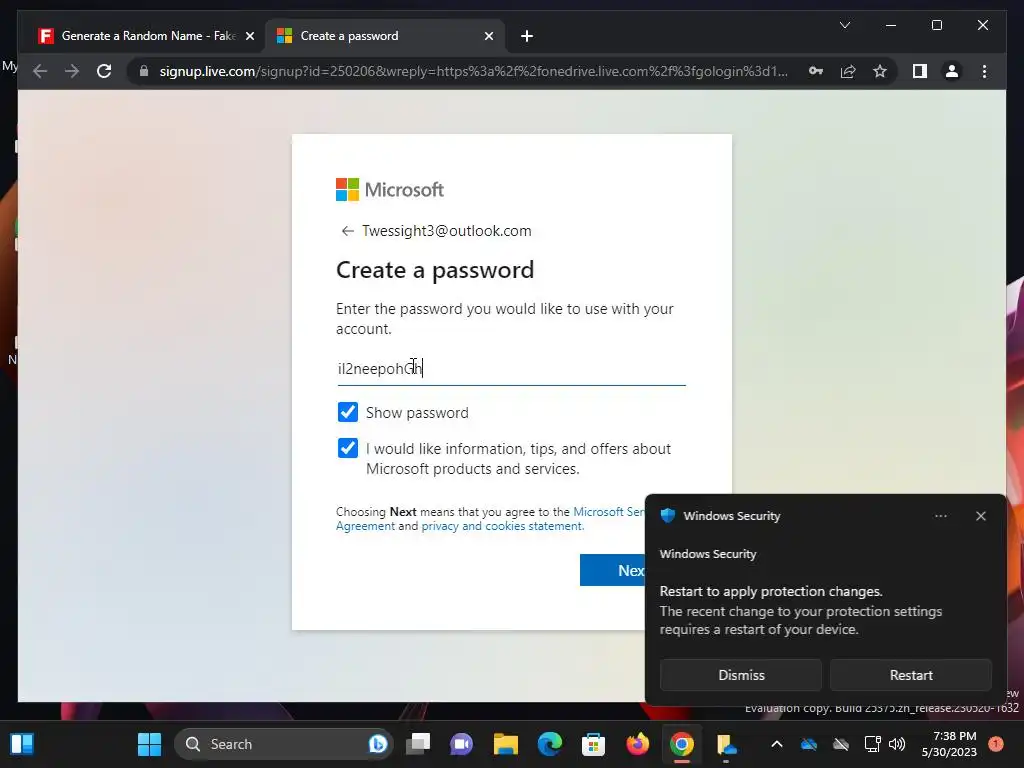The height and width of the screenshot is (768, 1024).
Task: Click the OneDrive tray icon
Action: (808, 744)
